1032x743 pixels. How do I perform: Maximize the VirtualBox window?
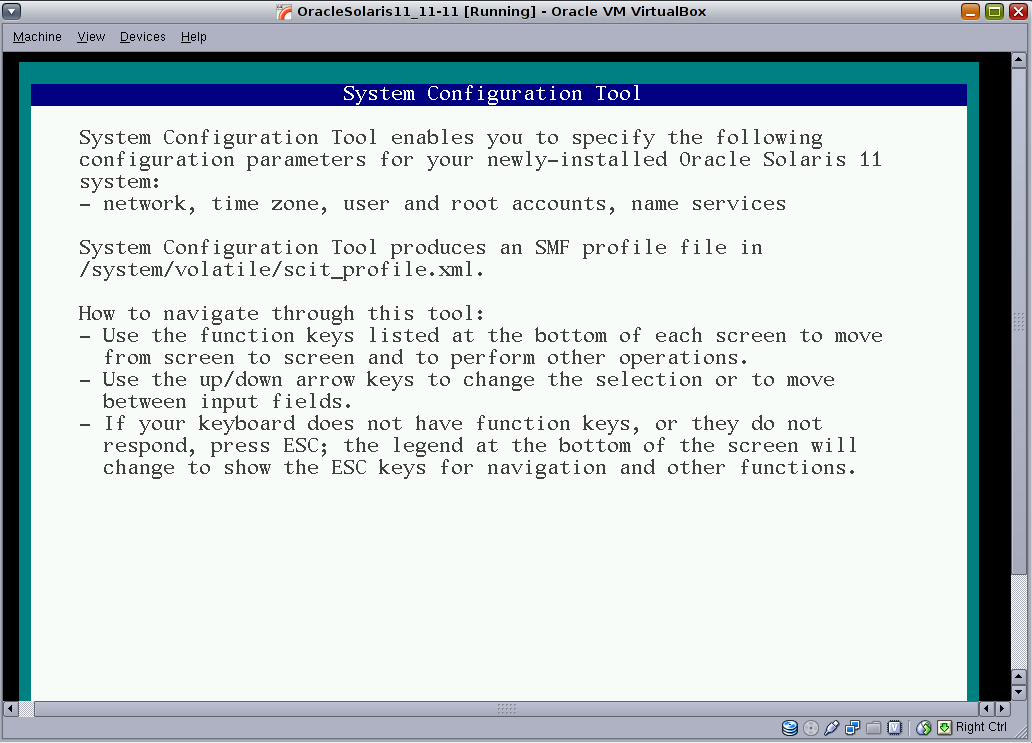coord(994,11)
